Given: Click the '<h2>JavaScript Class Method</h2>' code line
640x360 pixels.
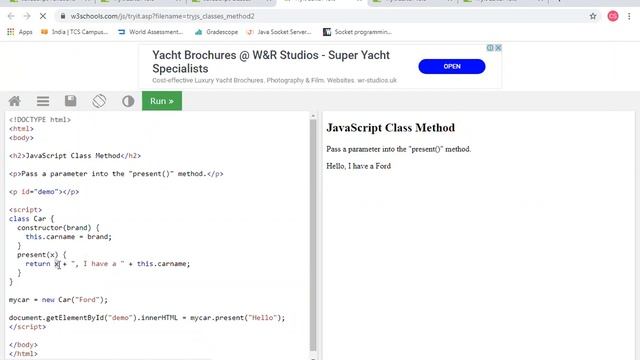Looking at the screenshot, I should click(75, 156).
